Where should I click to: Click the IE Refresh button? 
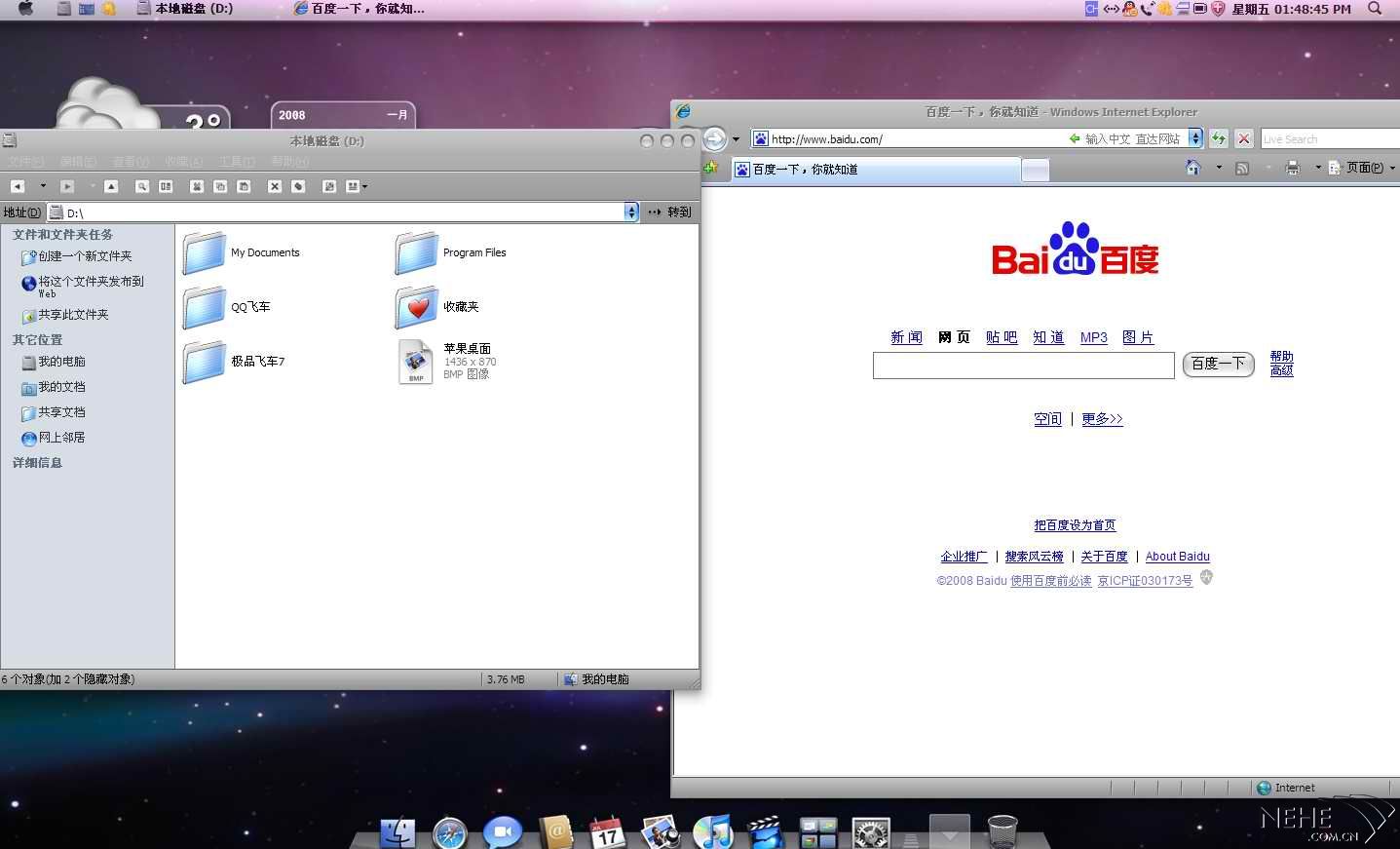point(1219,138)
